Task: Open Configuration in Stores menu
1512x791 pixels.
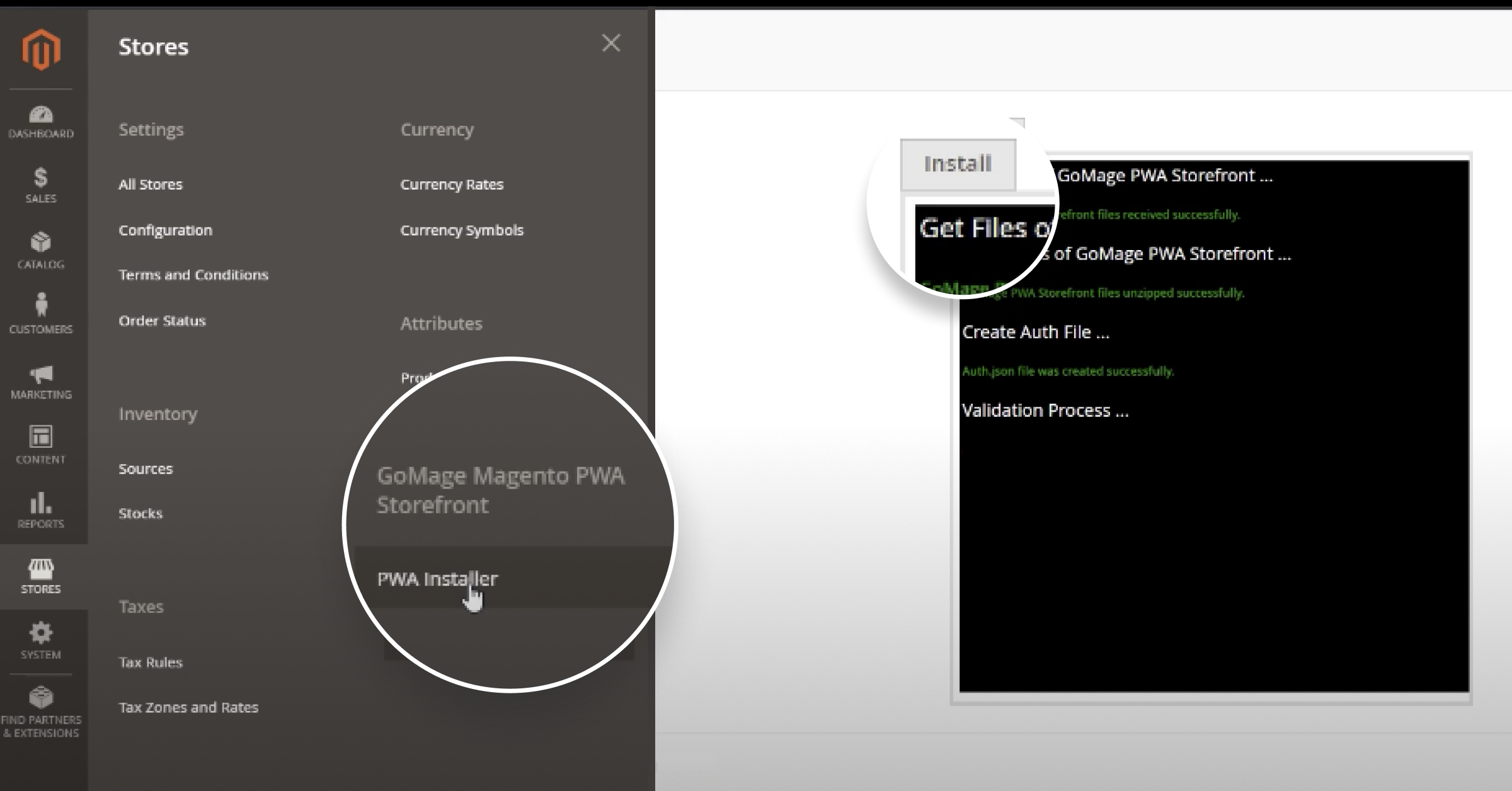Action: tap(166, 230)
